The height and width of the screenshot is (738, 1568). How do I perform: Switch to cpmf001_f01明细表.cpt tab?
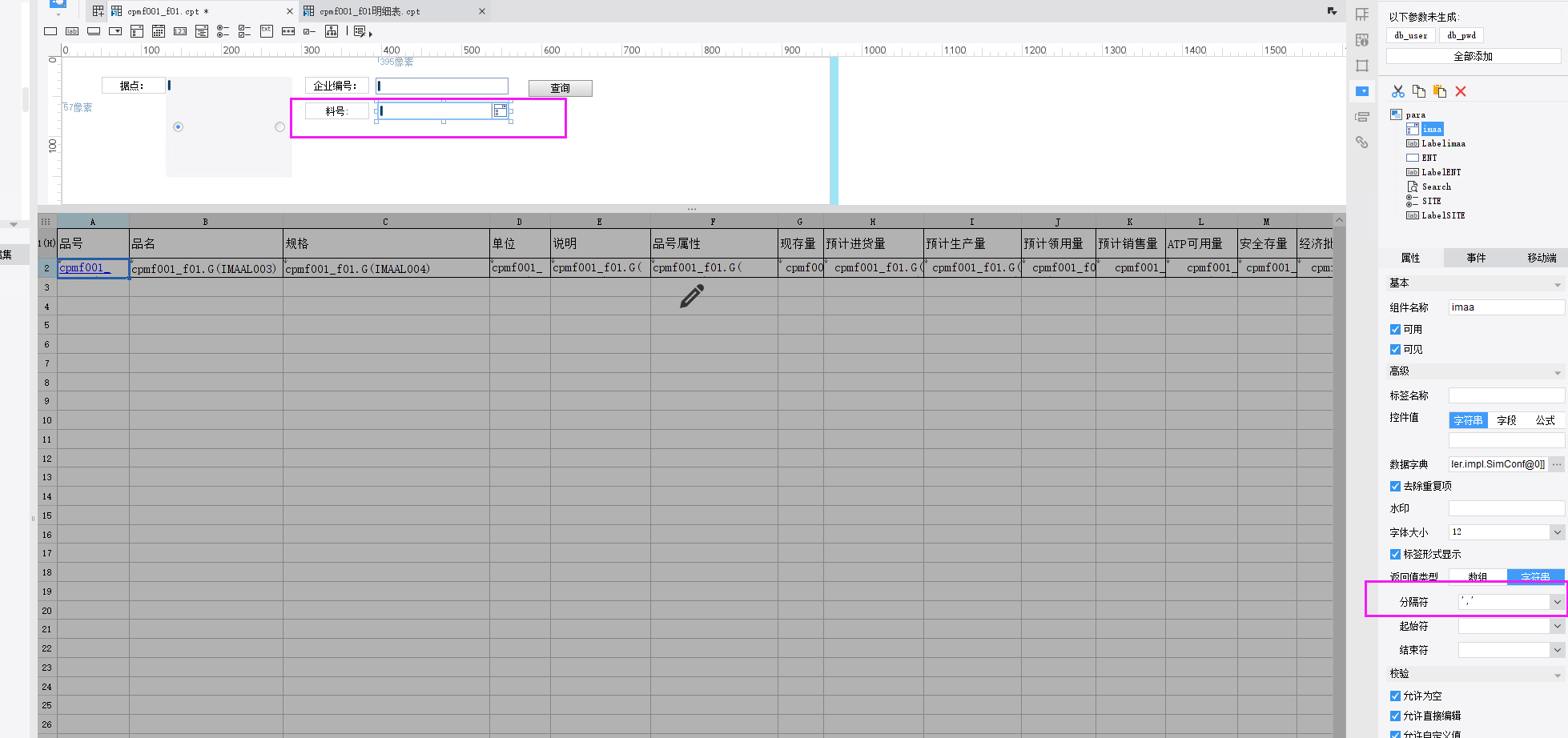[369, 11]
